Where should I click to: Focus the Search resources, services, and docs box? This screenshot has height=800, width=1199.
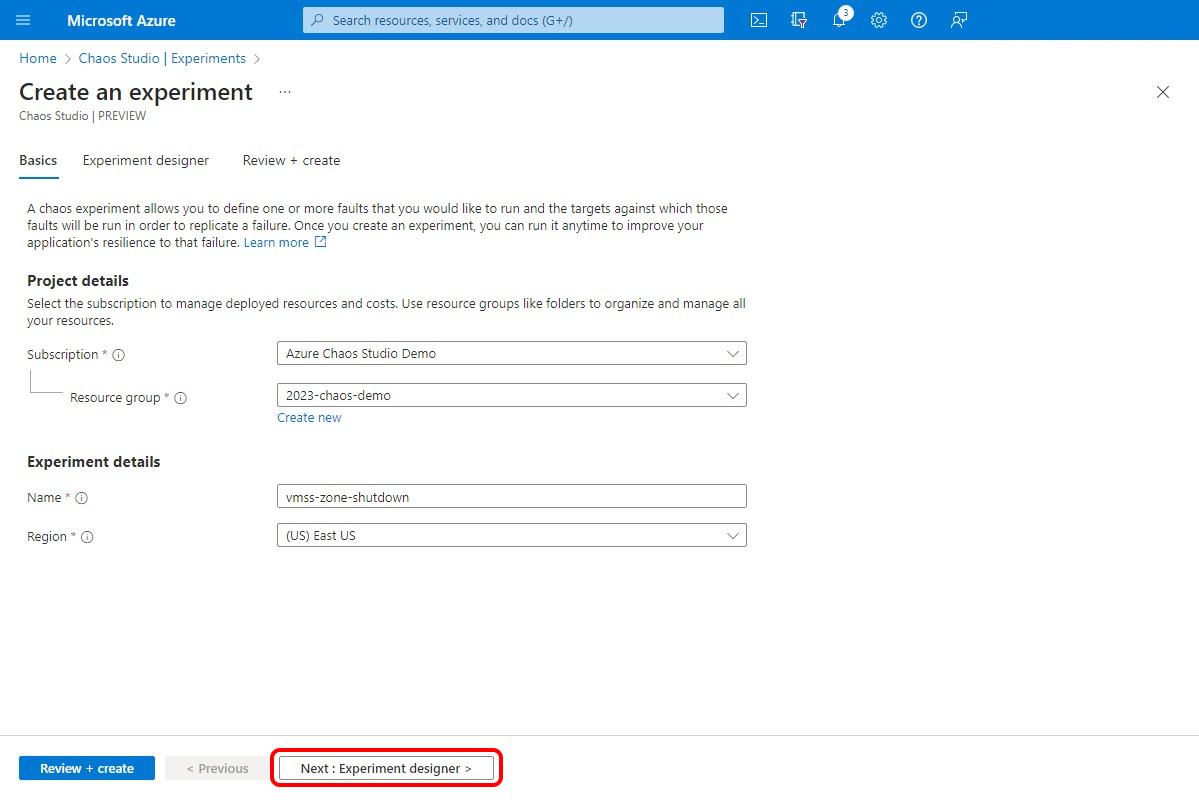tap(513, 20)
